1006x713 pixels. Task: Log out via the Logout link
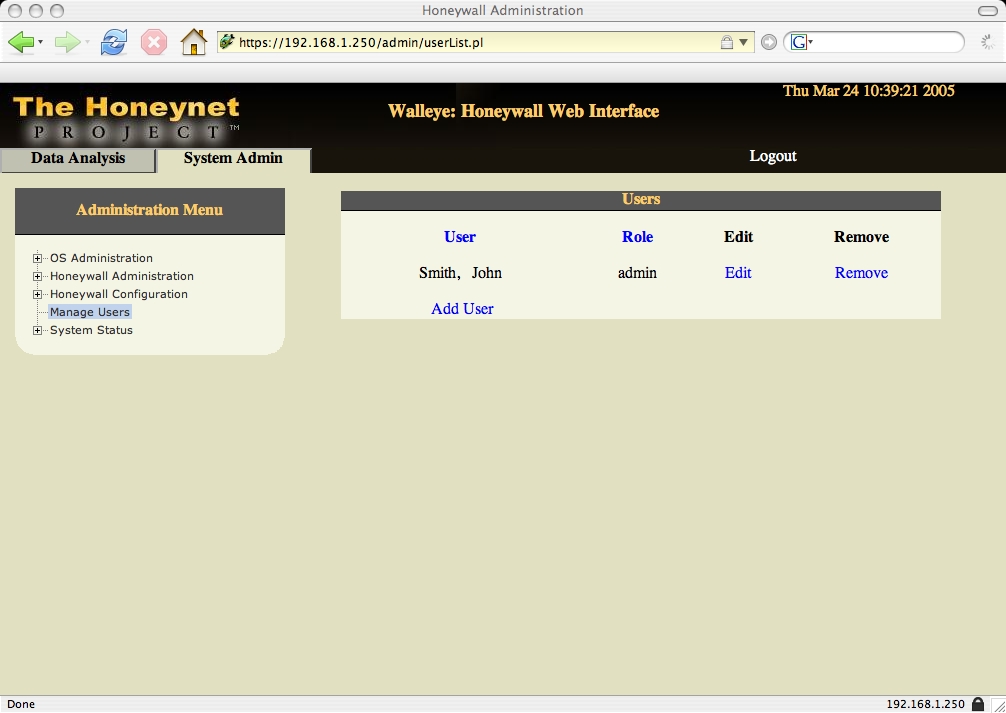[x=773, y=156]
